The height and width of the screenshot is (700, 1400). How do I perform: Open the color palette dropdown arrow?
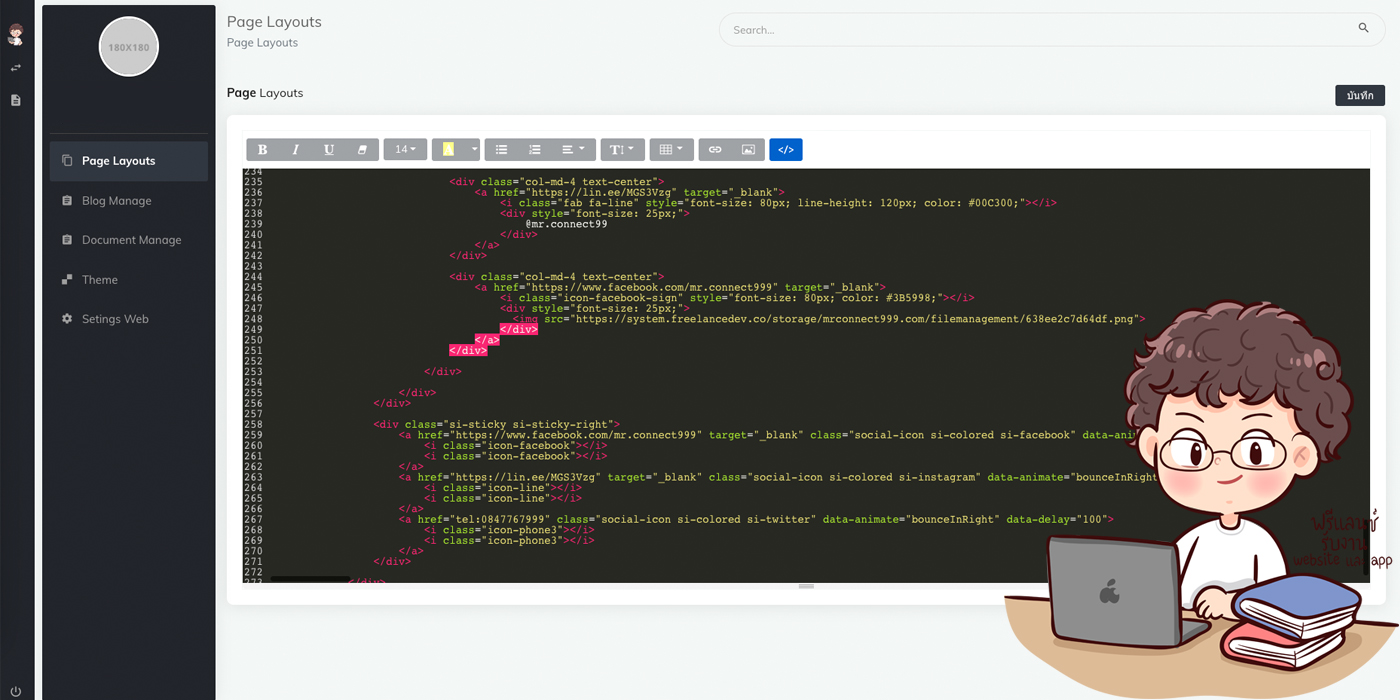[x=474, y=150]
